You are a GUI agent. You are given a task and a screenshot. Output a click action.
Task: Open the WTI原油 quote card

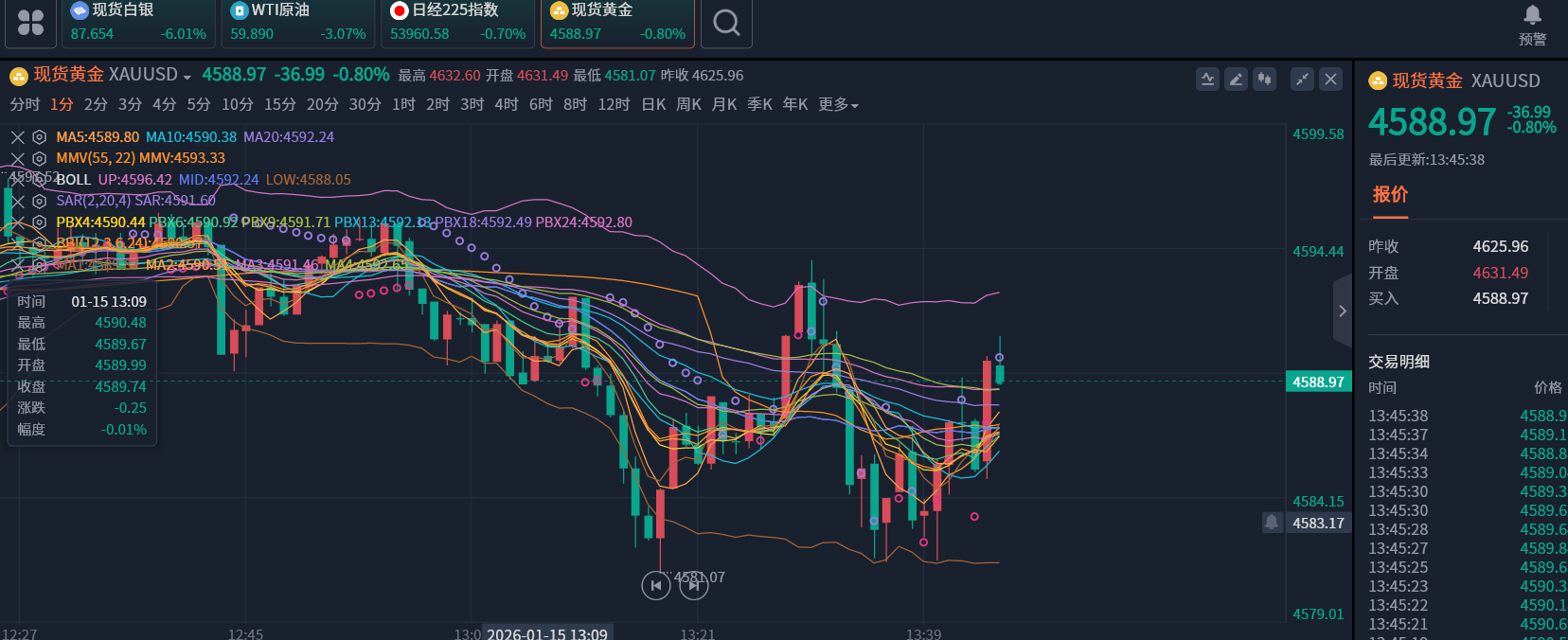click(297, 23)
